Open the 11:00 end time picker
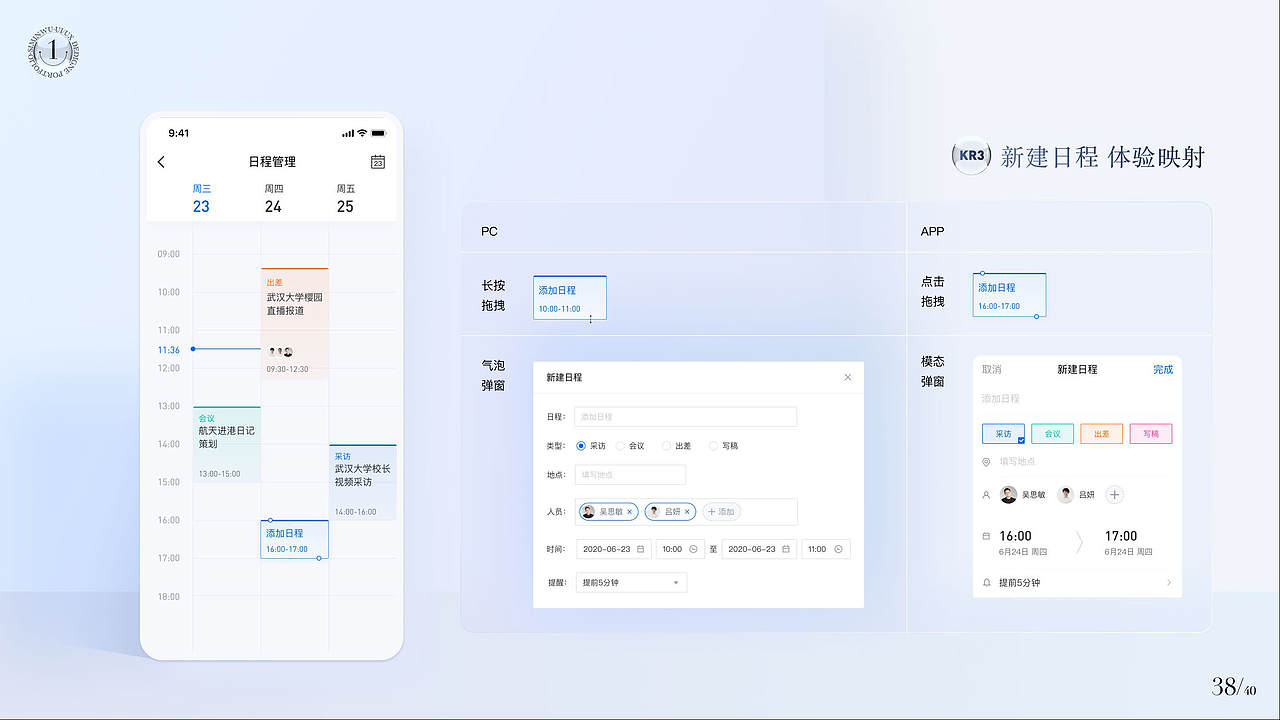This screenshot has height=720, width=1280. coord(826,549)
